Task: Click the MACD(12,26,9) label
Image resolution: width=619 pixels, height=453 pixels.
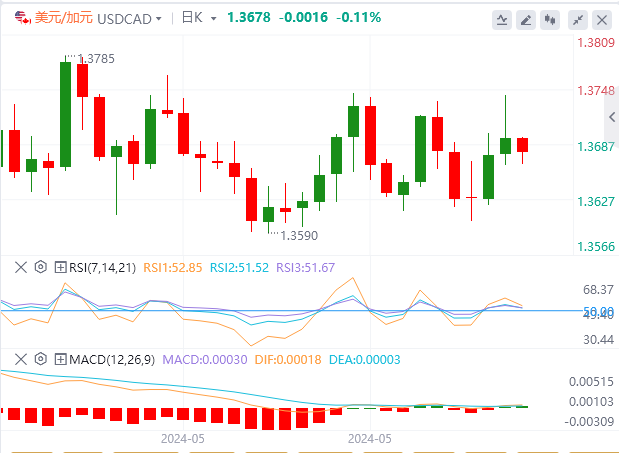Action: (x=112, y=360)
